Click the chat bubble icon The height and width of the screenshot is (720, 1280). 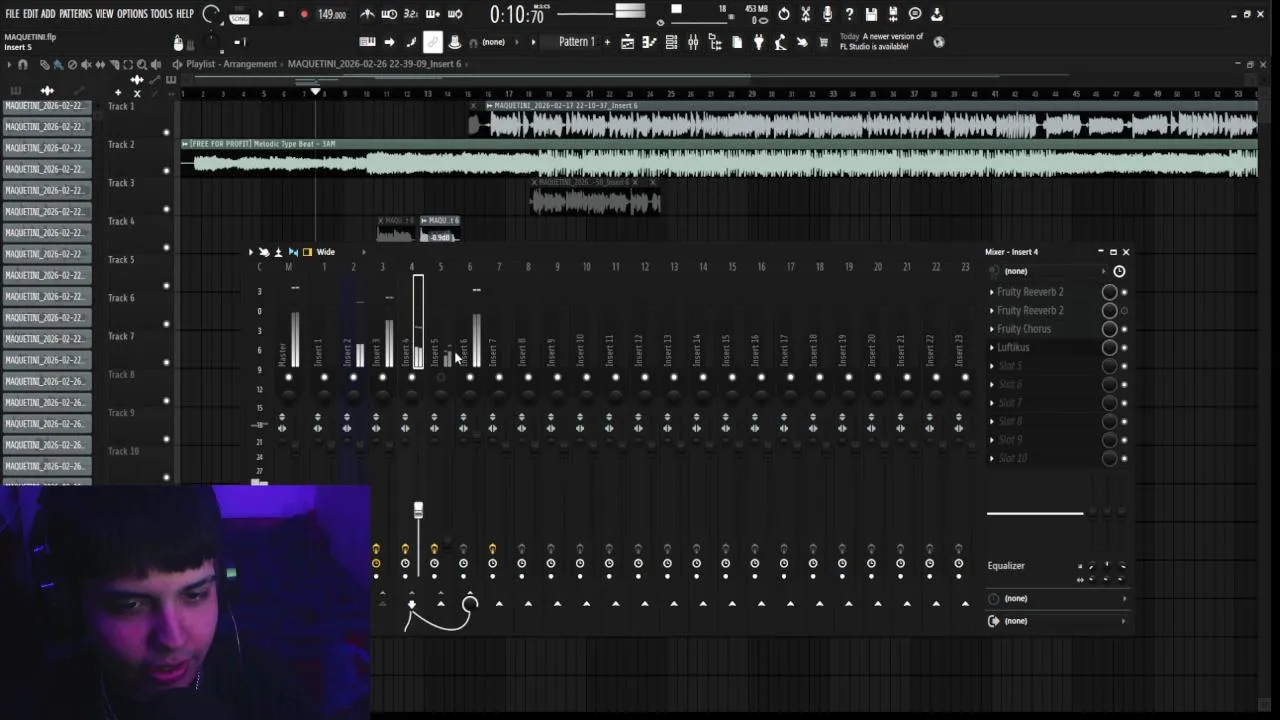point(915,14)
